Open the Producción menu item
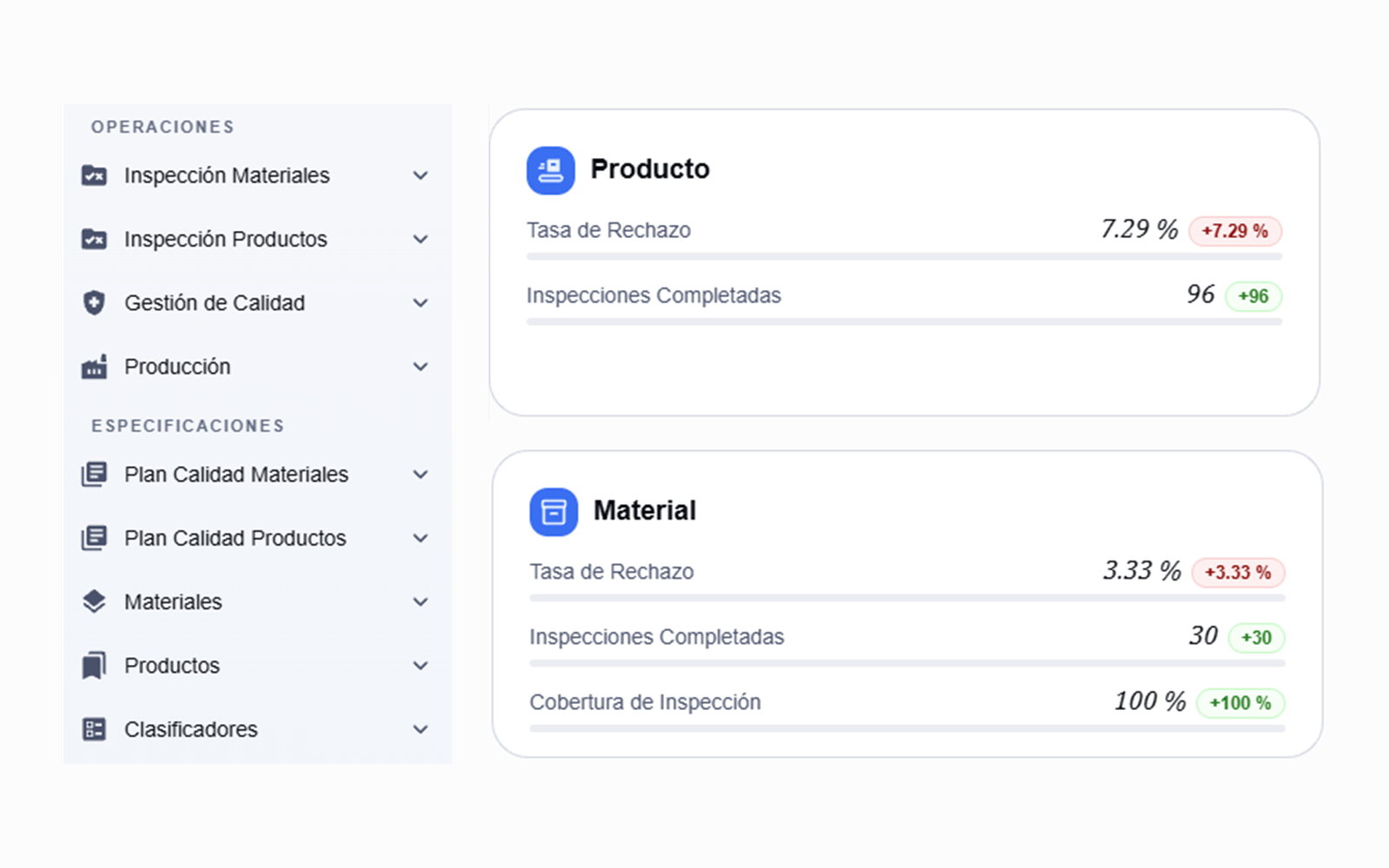Image resolution: width=1389 pixels, height=868 pixels. click(257, 366)
